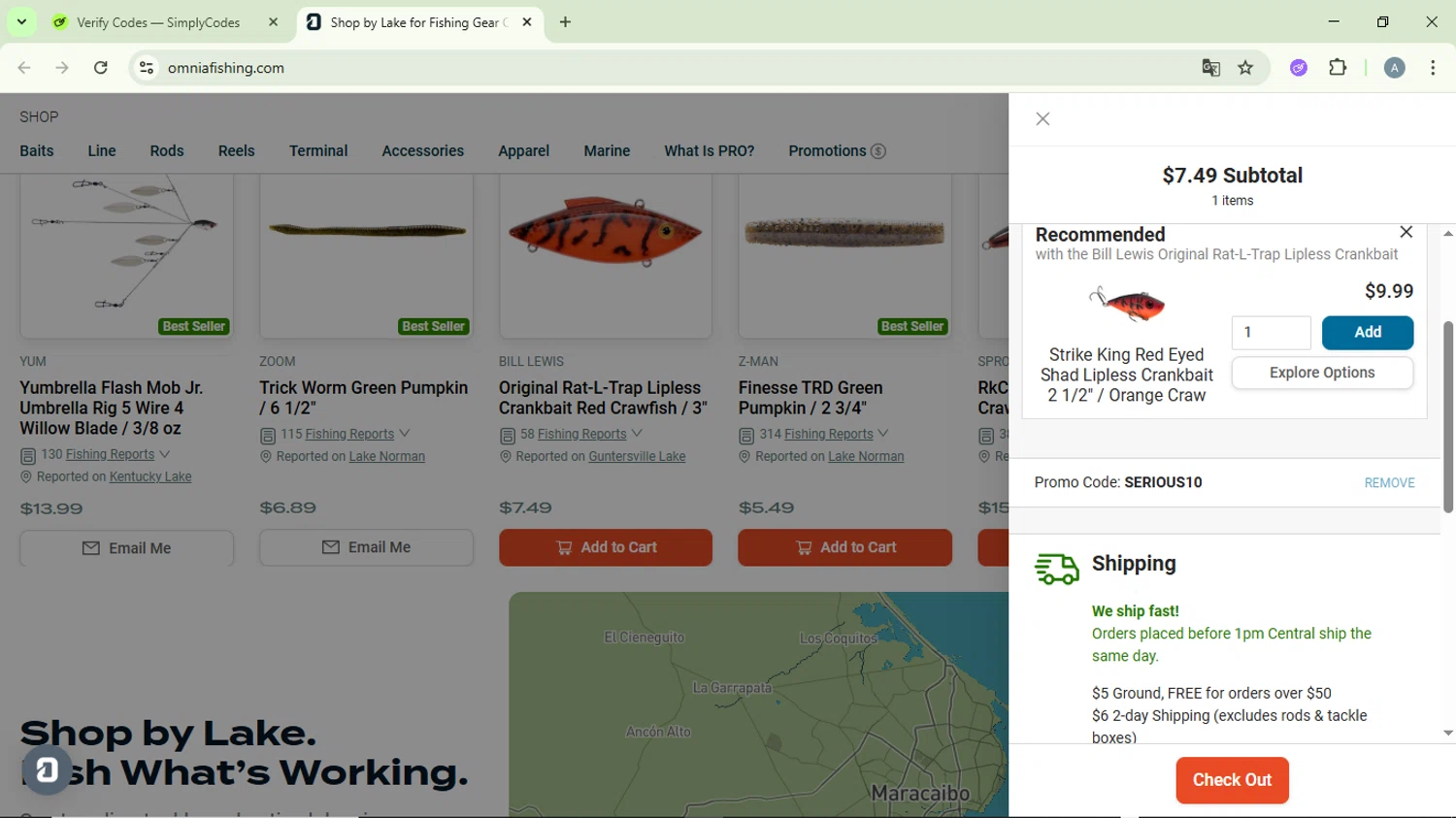Bookmark this page with star icon
The height and width of the screenshot is (818, 1456).
(1245, 68)
